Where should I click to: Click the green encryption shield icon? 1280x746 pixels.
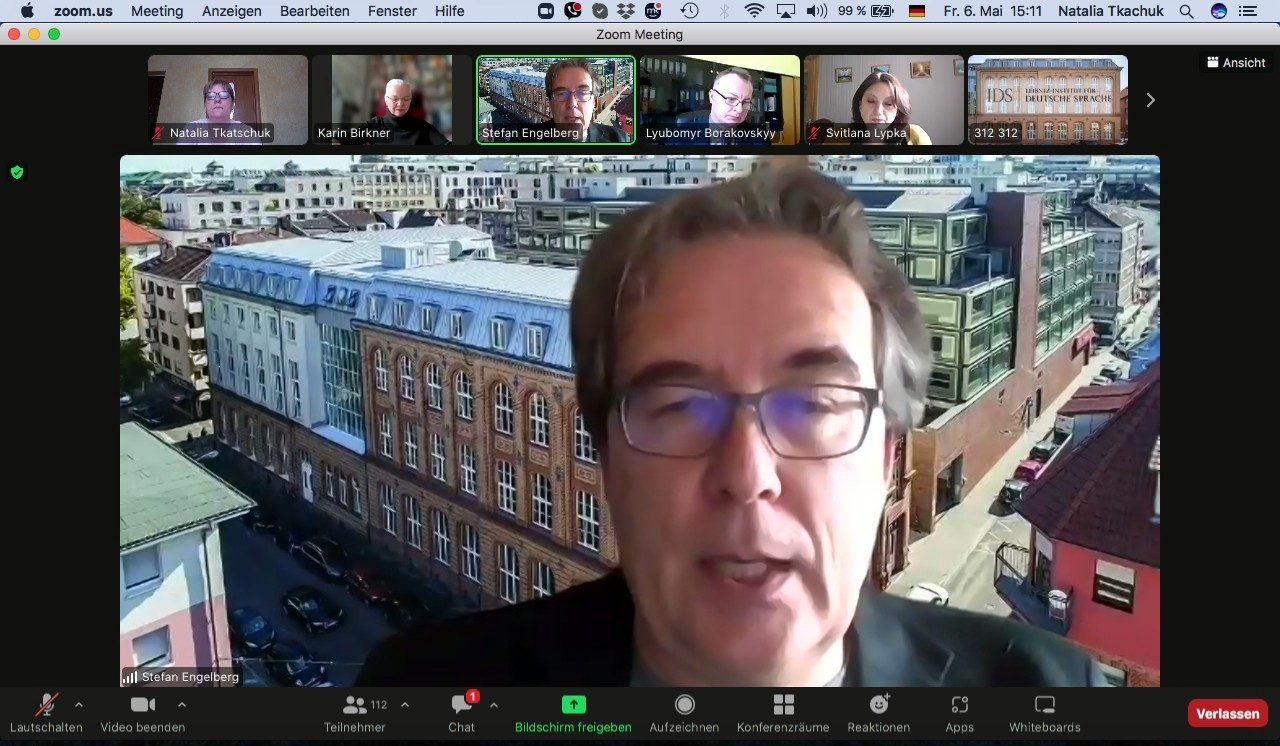click(x=17, y=172)
